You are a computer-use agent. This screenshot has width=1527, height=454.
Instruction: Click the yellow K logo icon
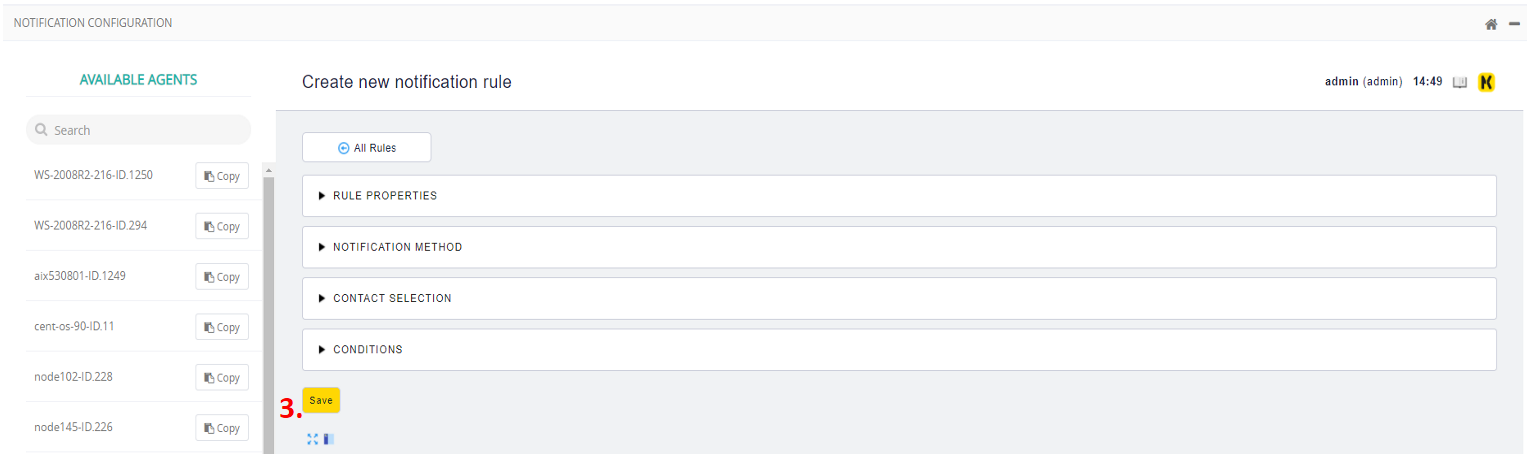(x=1486, y=82)
